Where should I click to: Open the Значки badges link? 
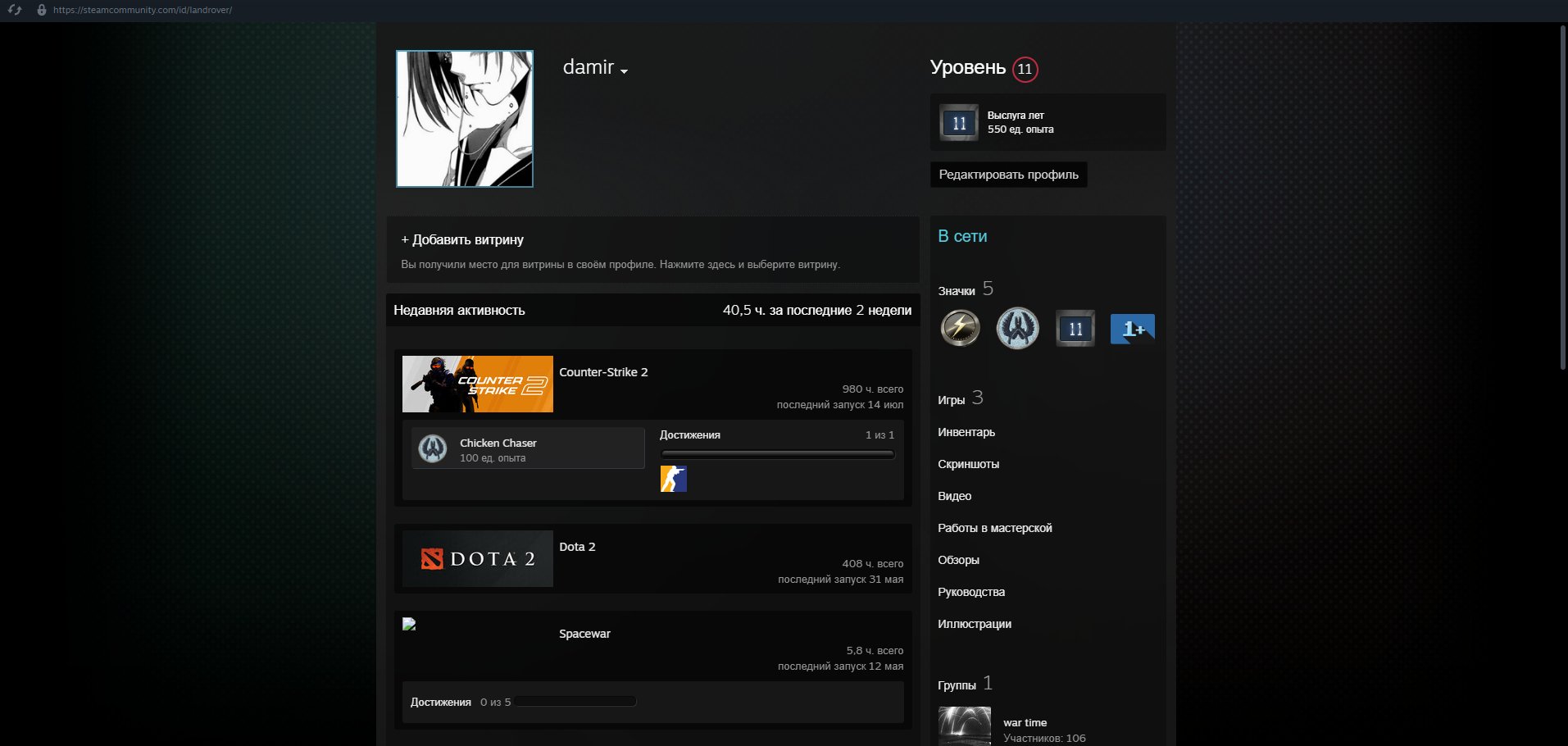pos(957,291)
